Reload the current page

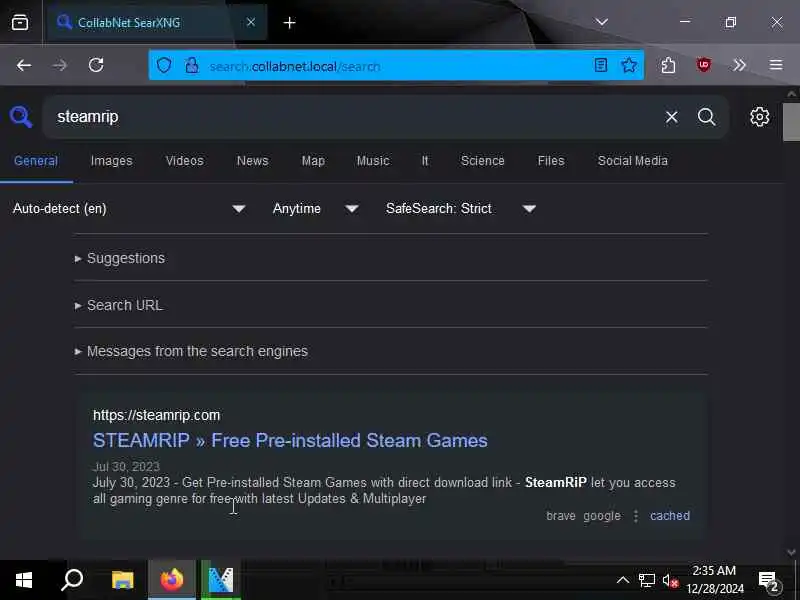pos(96,65)
